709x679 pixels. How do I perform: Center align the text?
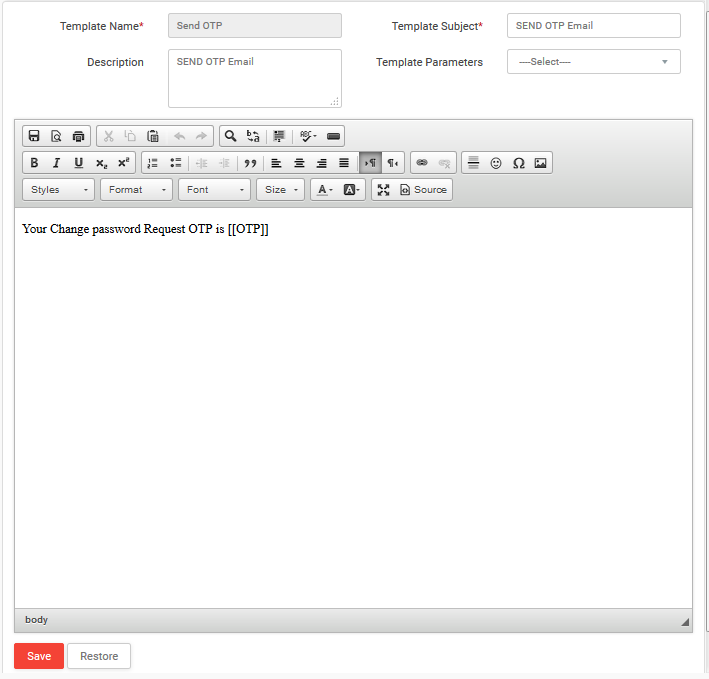coord(299,163)
